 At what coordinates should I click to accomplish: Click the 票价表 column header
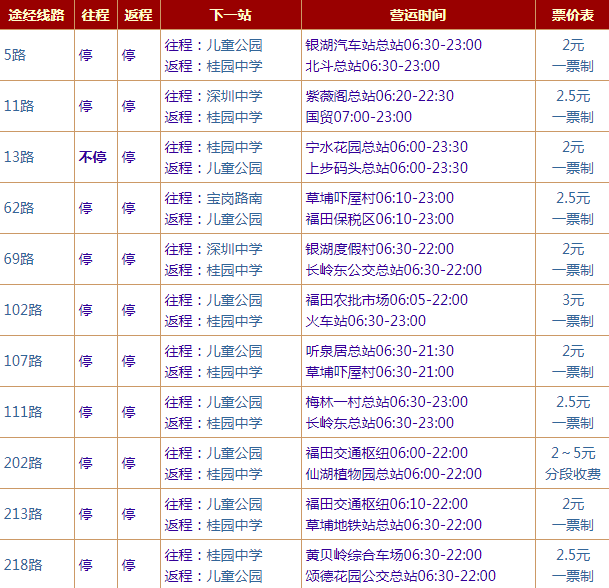click(x=572, y=15)
